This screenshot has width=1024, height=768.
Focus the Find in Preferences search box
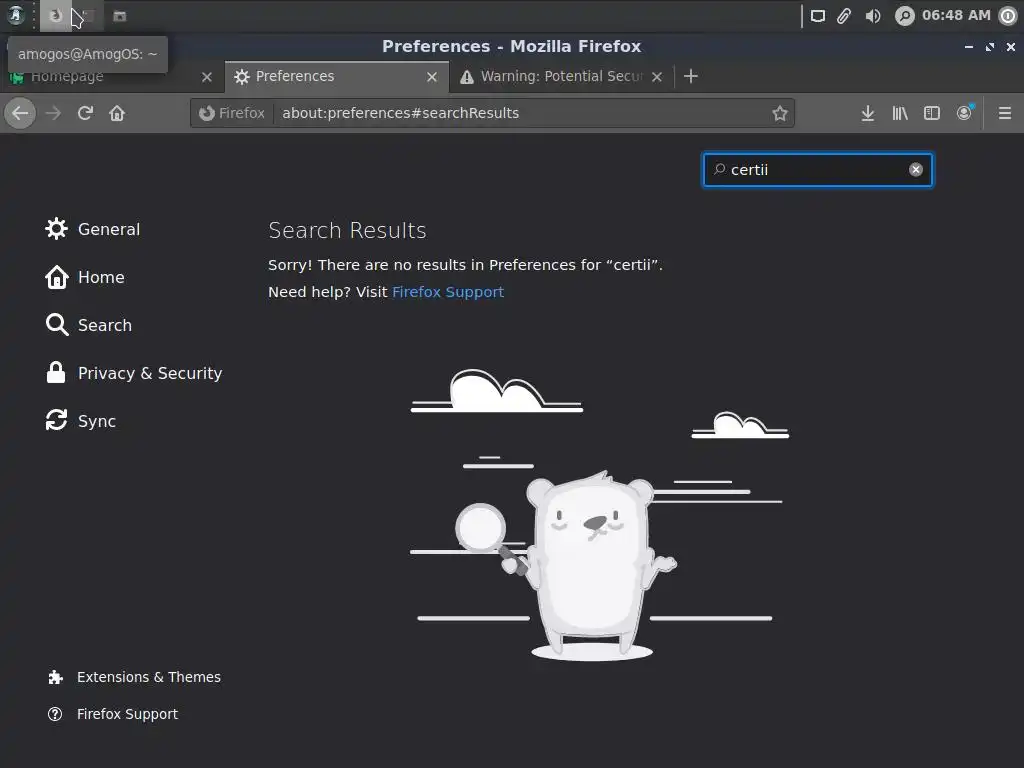818,170
